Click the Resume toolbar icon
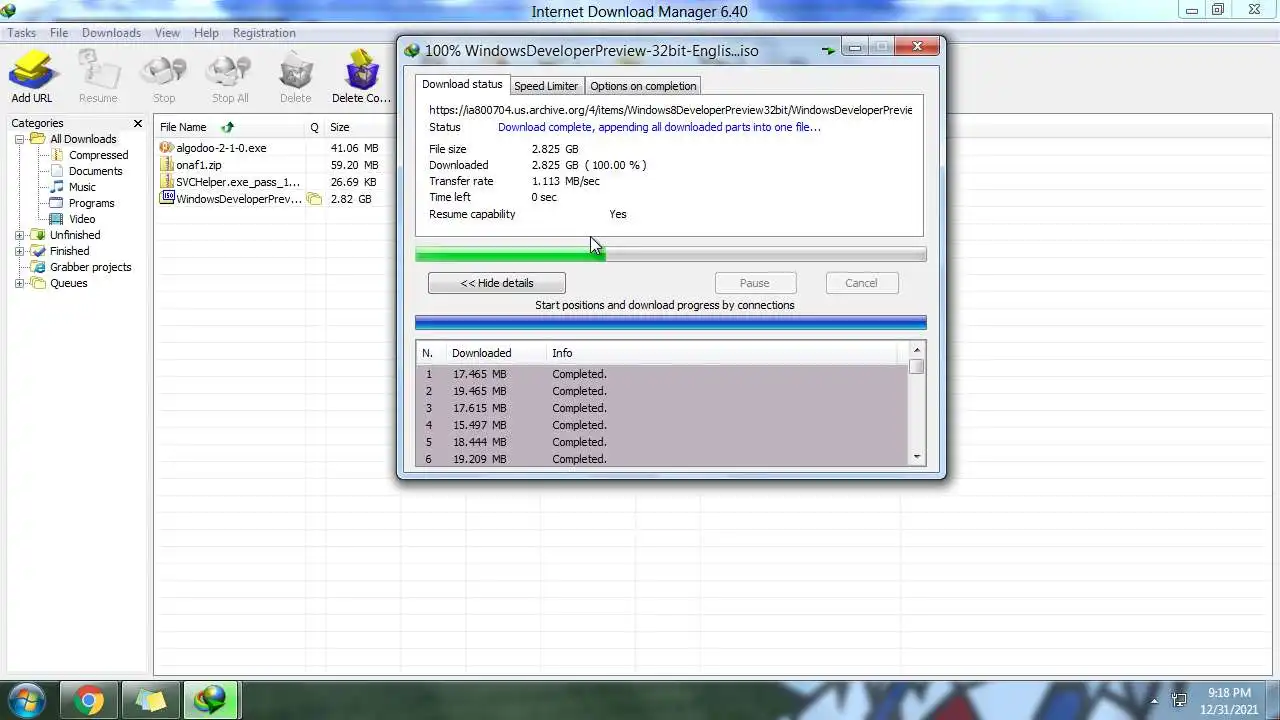 click(98, 78)
